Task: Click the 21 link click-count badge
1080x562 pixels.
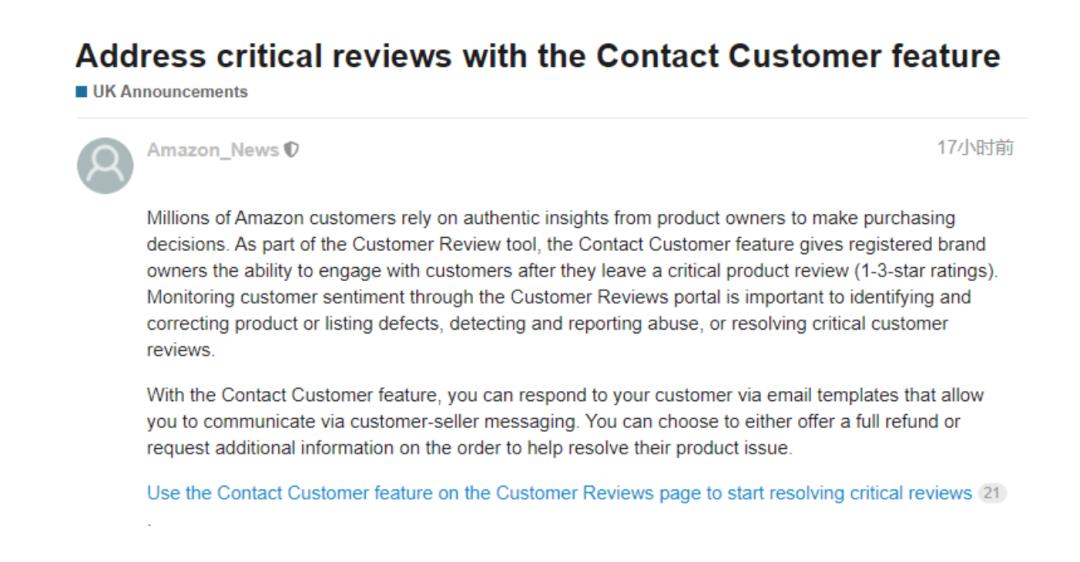Action: [x=992, y=493]
